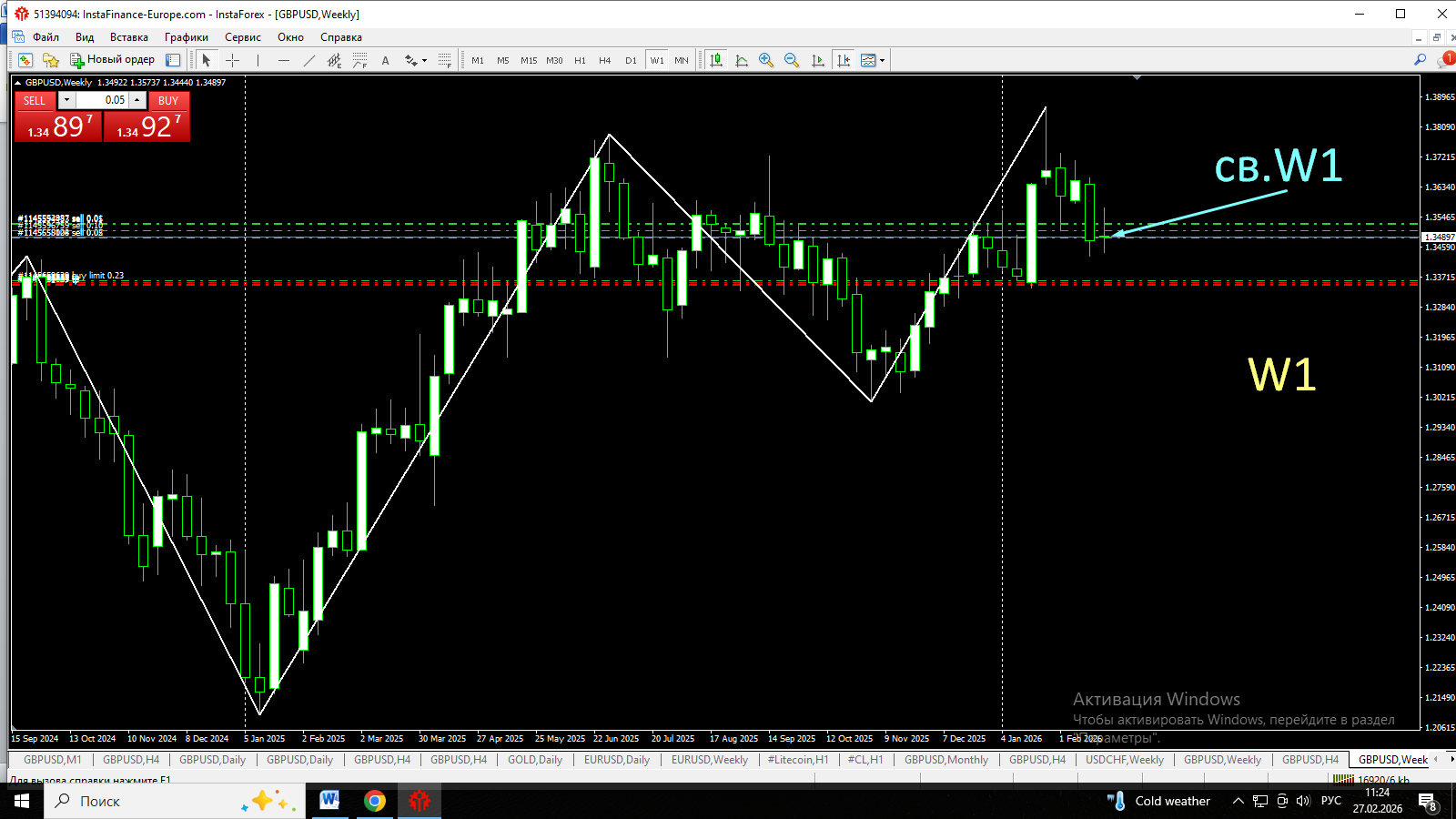The image size is (1456, 819).
Task: Switch timeframe to M1
Action: click(x=478, y=60)
